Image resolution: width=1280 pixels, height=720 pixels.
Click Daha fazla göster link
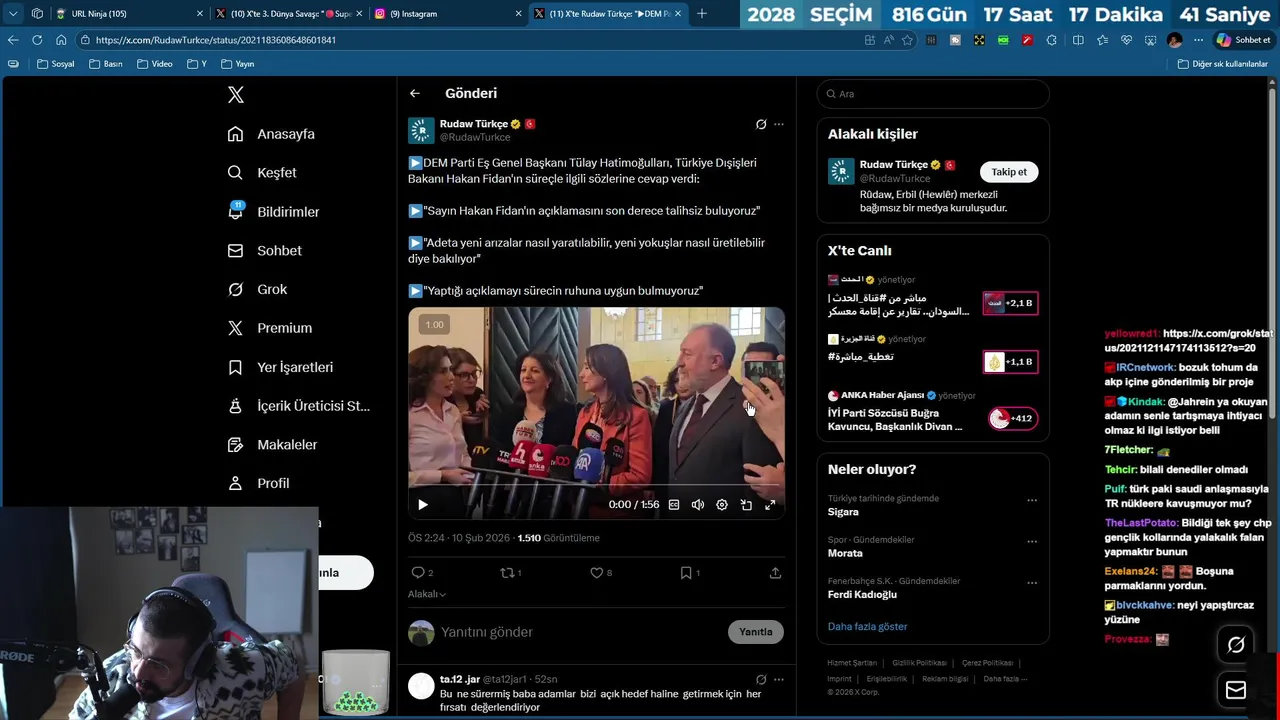(x=868, y=627)
